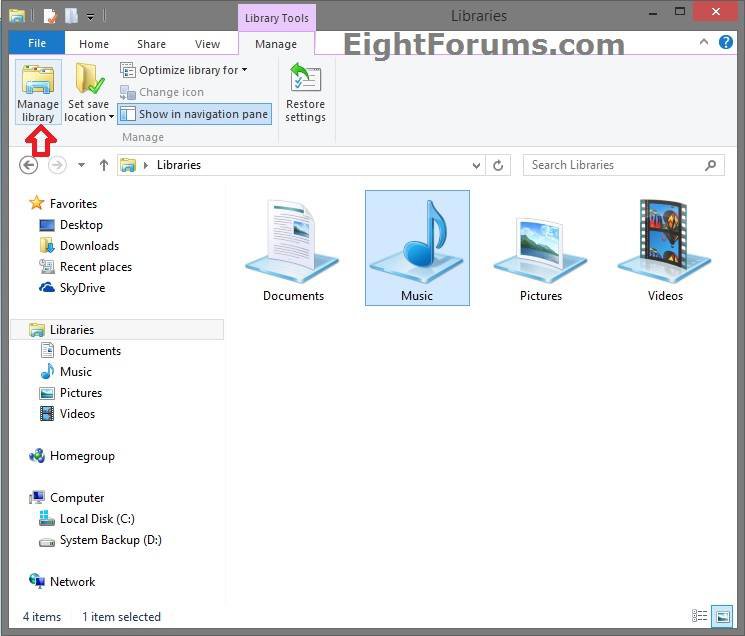Click Restore settings icon

click(306, 78)
